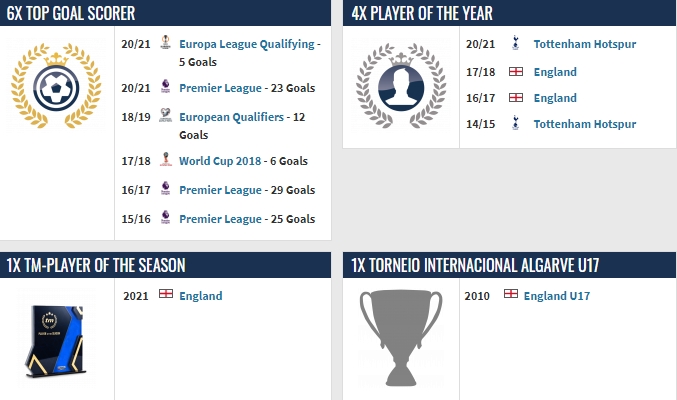
Task: Open the European Qualifiers link
Action: tap(231, 117)
